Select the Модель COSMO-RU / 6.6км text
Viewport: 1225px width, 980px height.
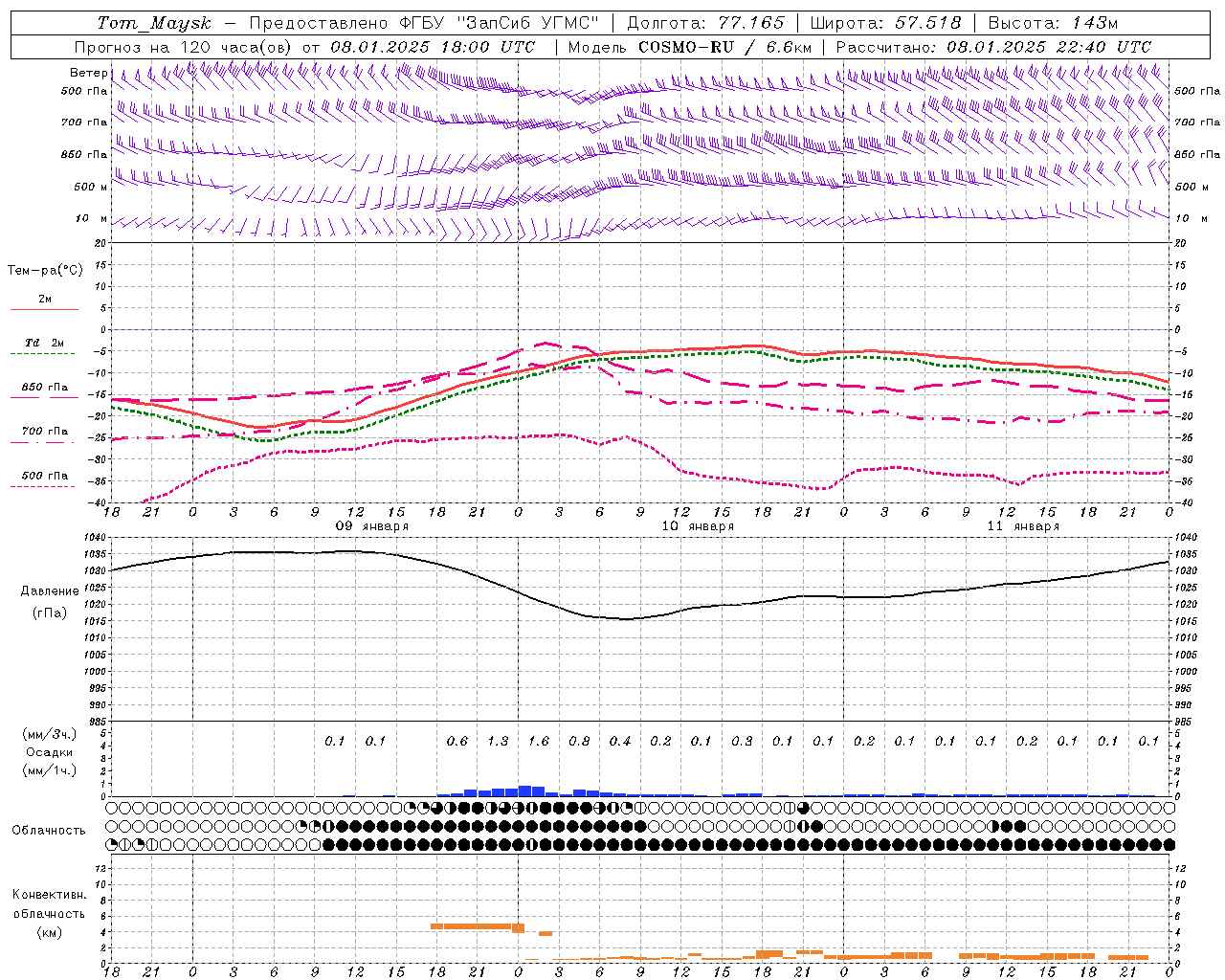[x=690, y=47]
